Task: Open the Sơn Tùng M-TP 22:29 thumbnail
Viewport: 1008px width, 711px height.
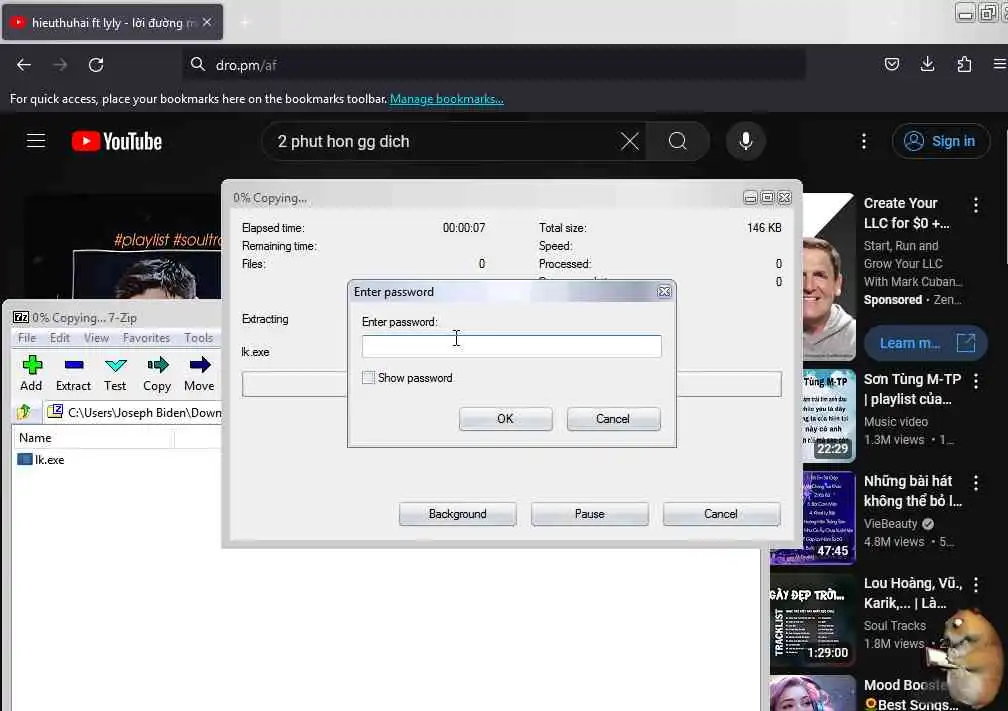Action: (x=829, y=415)
